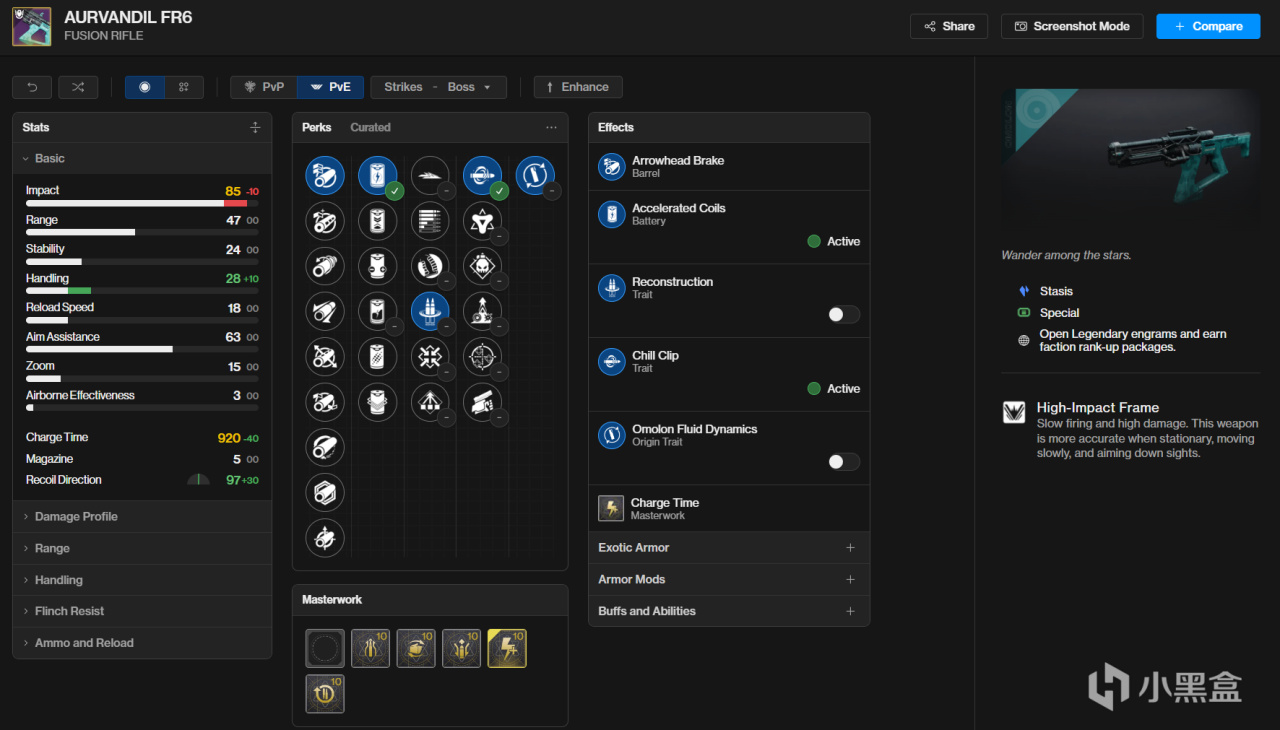1280x730 pixels.
Task: Open the Strikes - Boss dropdown
Action: point(438,87)
